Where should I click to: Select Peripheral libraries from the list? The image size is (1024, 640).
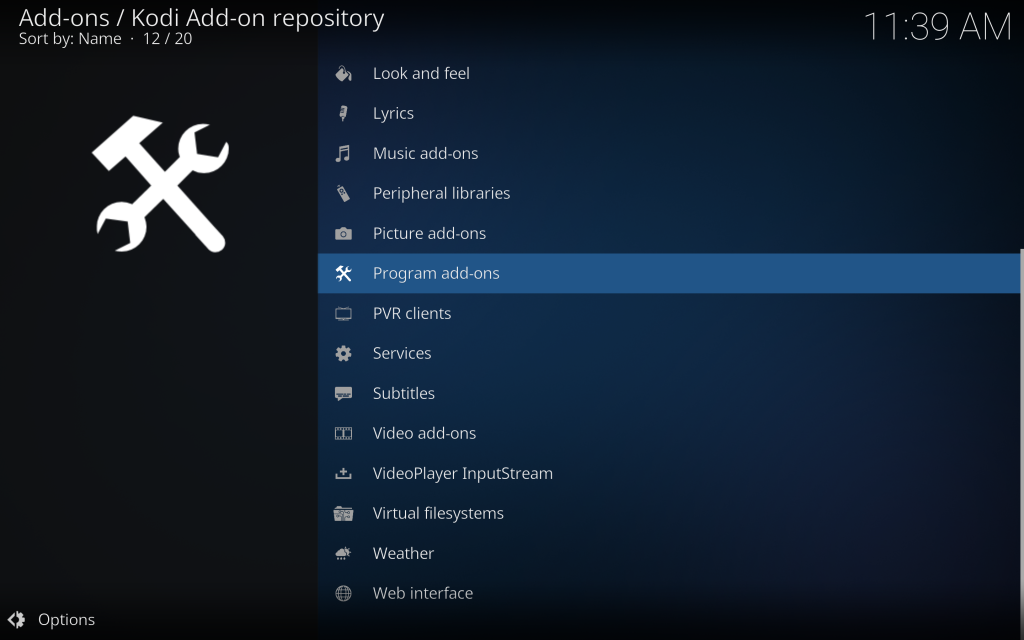[441, 193]
